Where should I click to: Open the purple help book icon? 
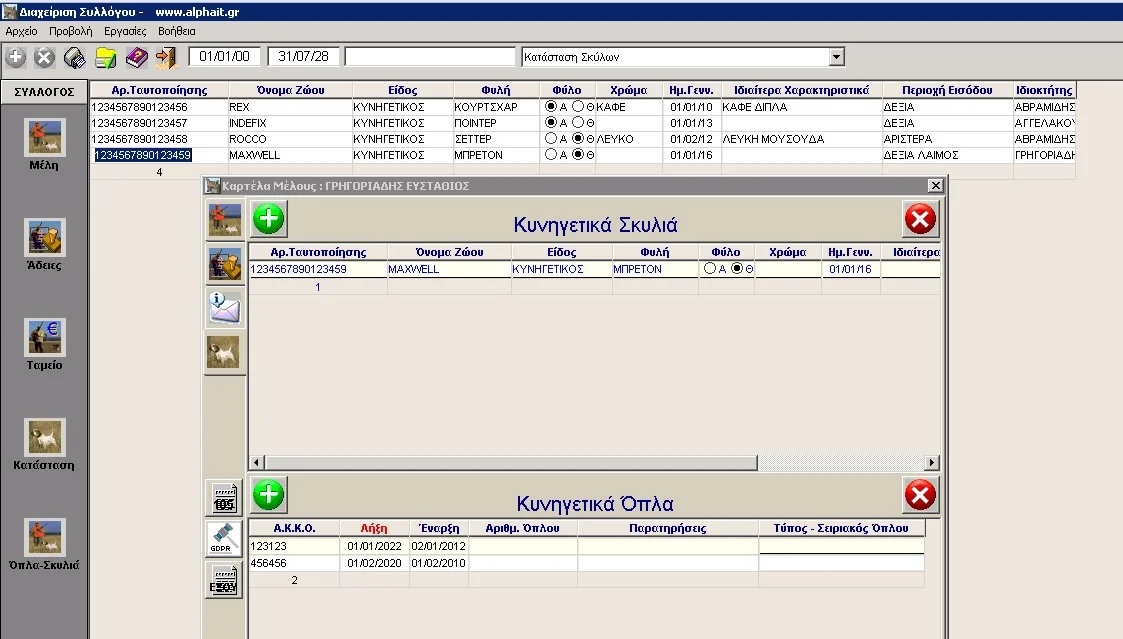point(136,57)
